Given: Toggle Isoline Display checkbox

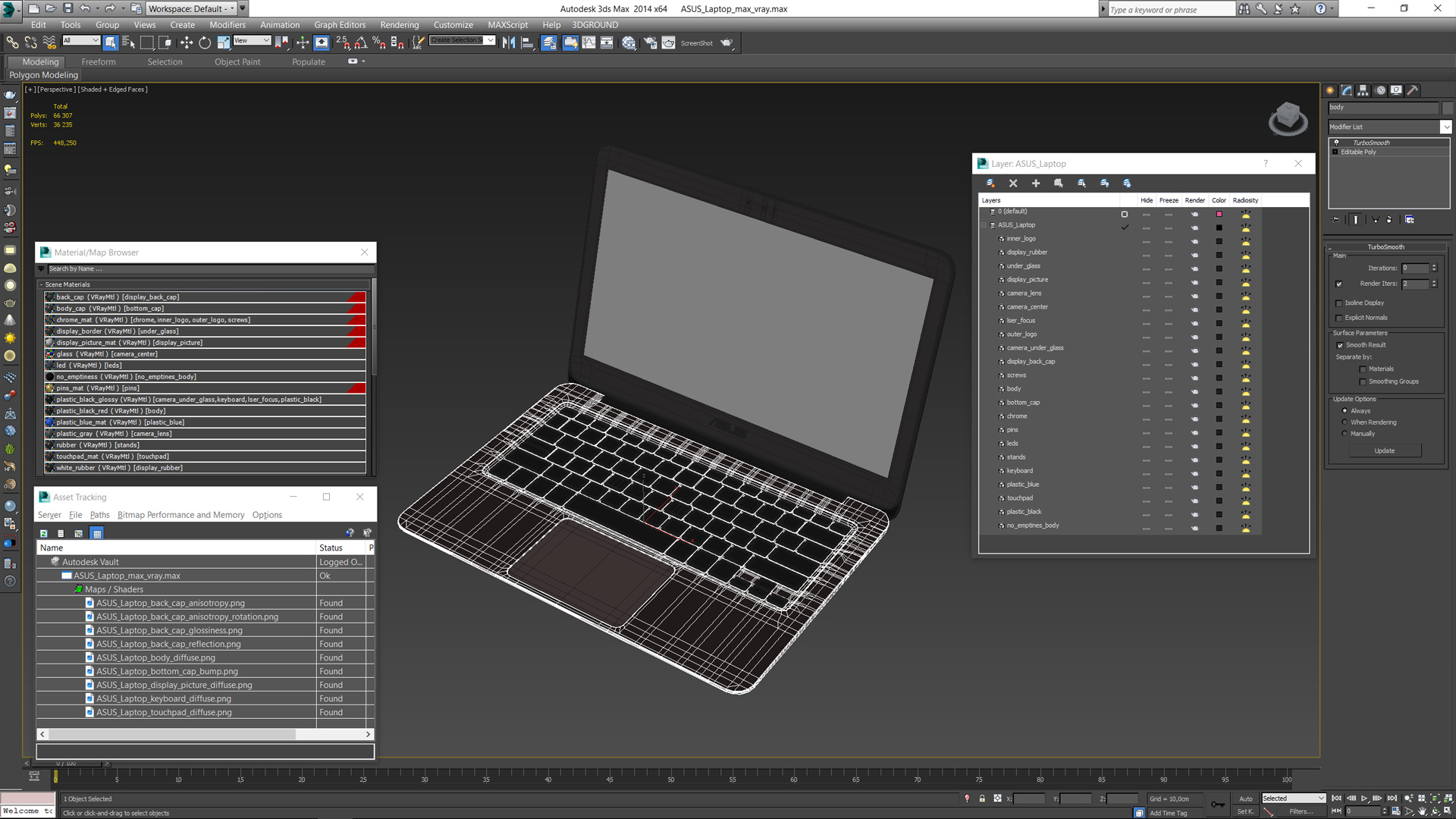Looking at the screenshot, I should click(x=1339, y=303).
